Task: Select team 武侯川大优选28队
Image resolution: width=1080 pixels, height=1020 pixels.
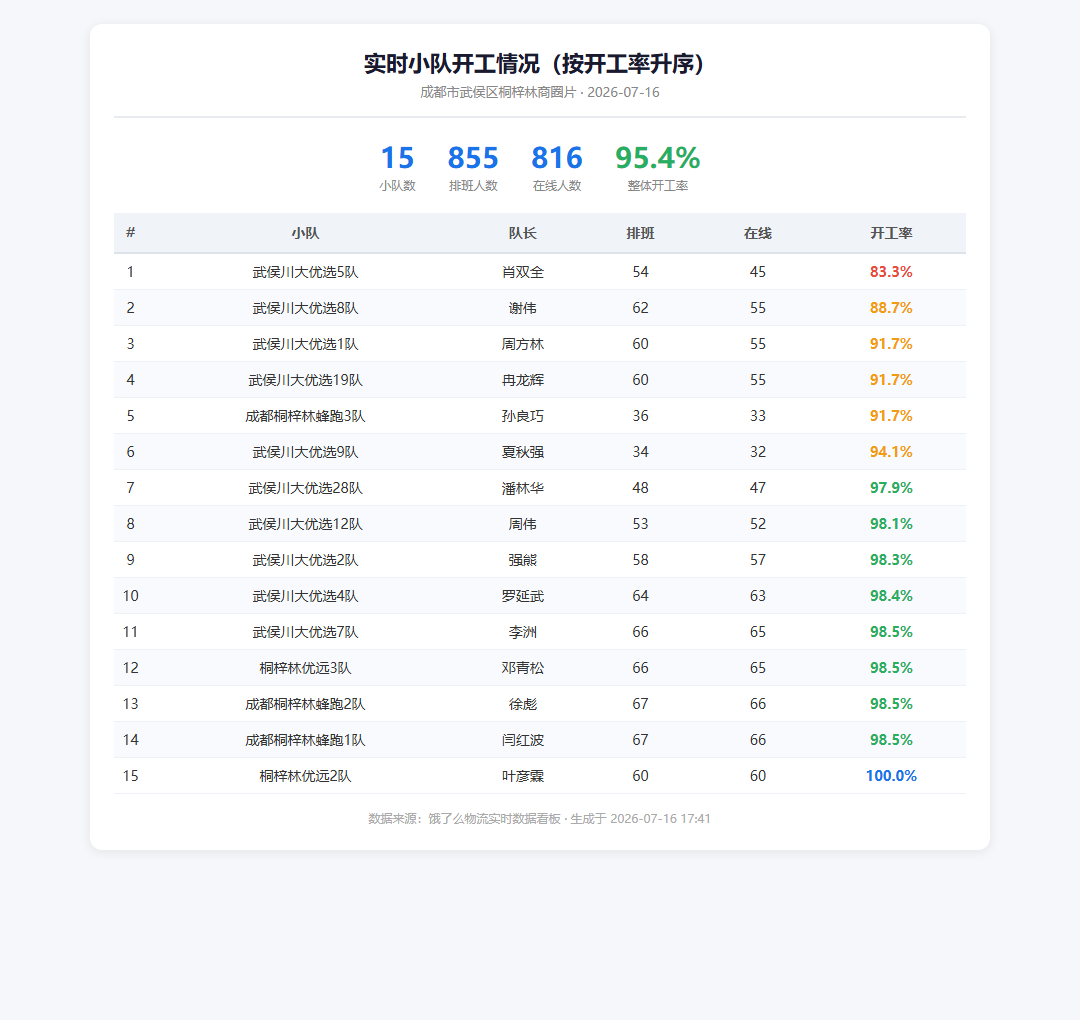Action: click(x=305, y=488)
